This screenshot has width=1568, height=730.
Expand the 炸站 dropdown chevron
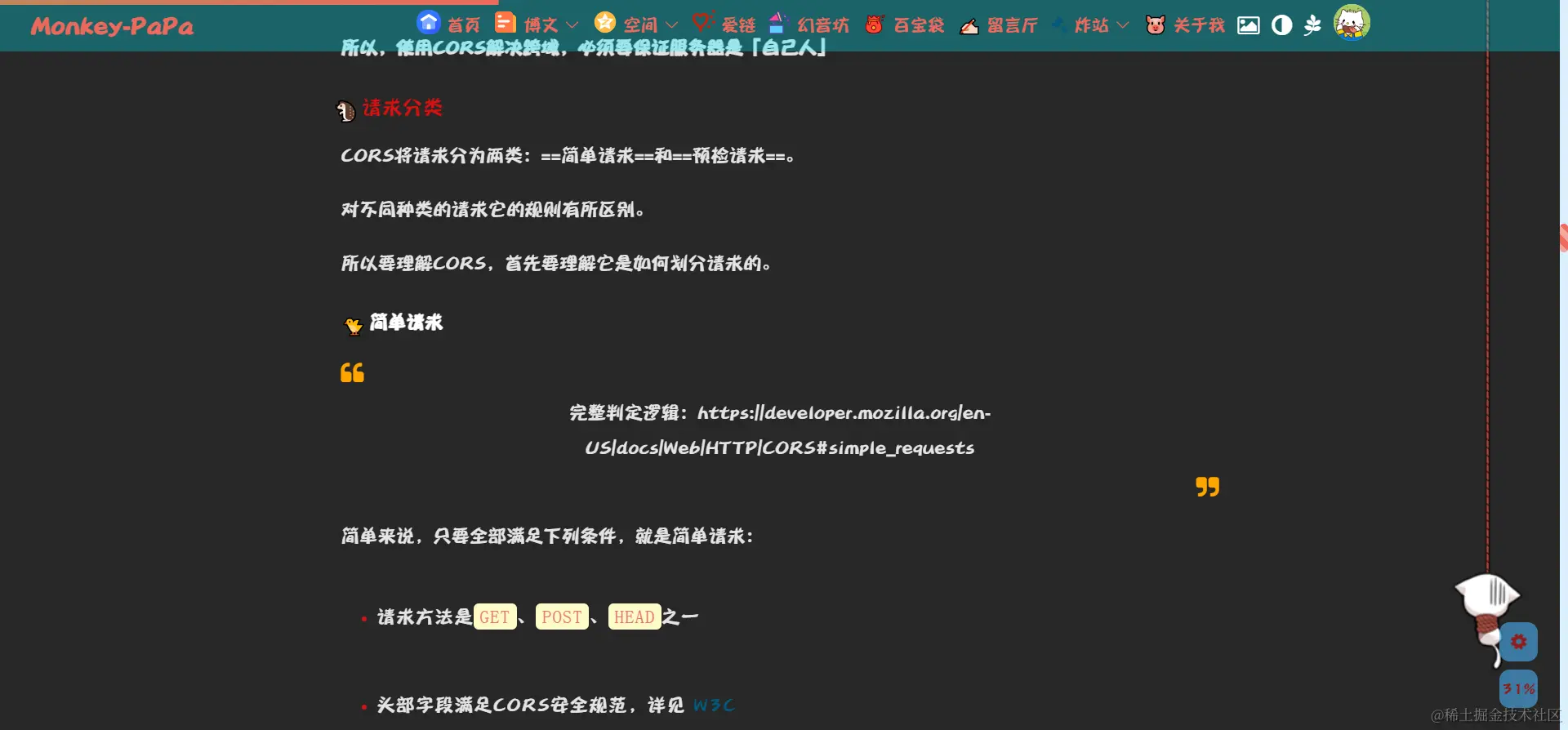1123,25
